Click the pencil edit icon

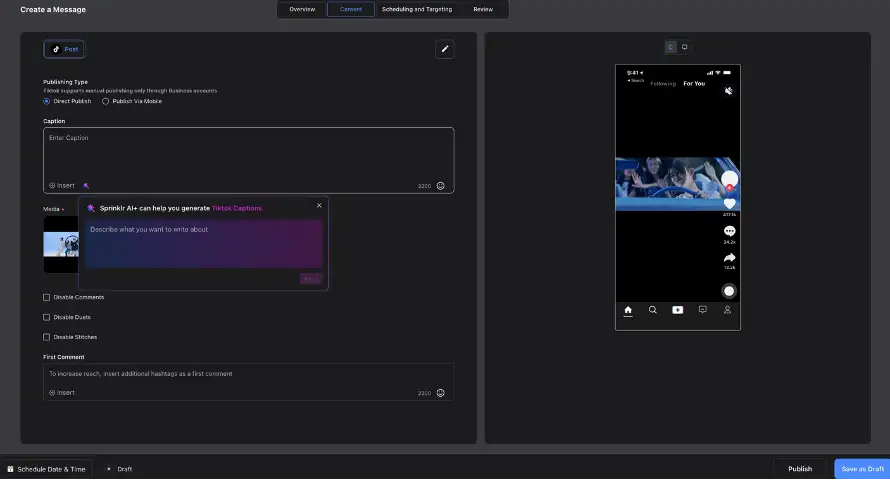pos(444,49)
